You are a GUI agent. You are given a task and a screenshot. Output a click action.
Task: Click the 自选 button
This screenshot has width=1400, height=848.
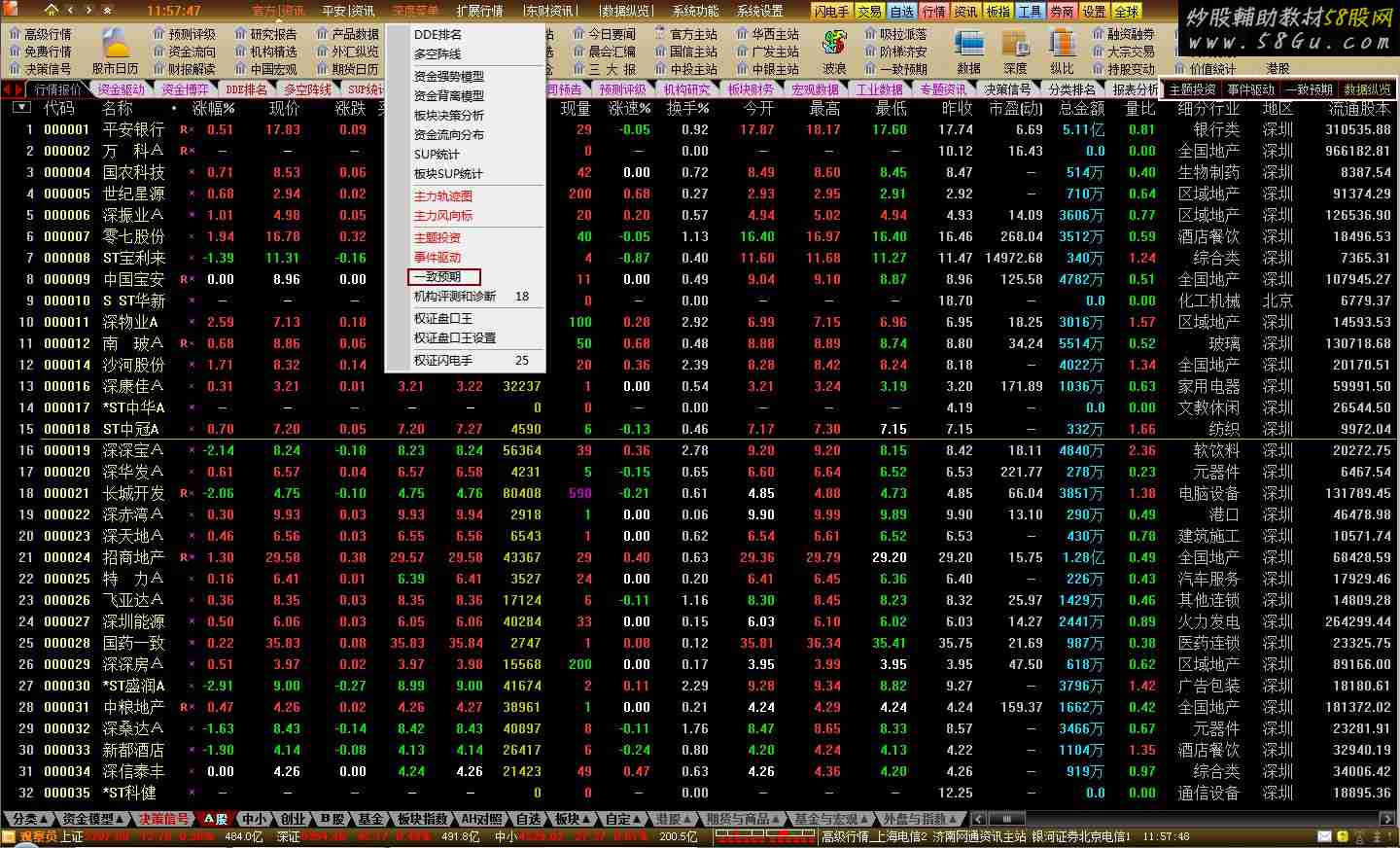tap(902, 11)
